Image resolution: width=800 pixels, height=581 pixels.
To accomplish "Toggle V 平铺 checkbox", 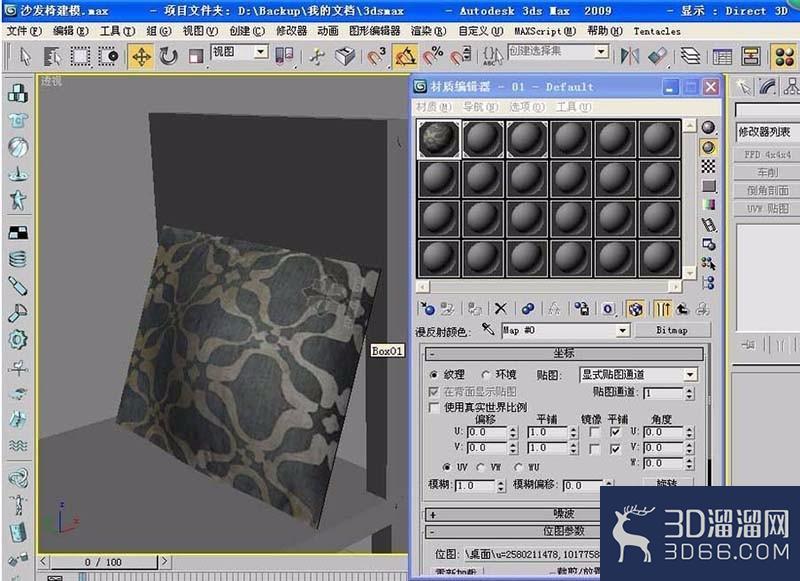I will pyautogui.click(x=615, y=448).
